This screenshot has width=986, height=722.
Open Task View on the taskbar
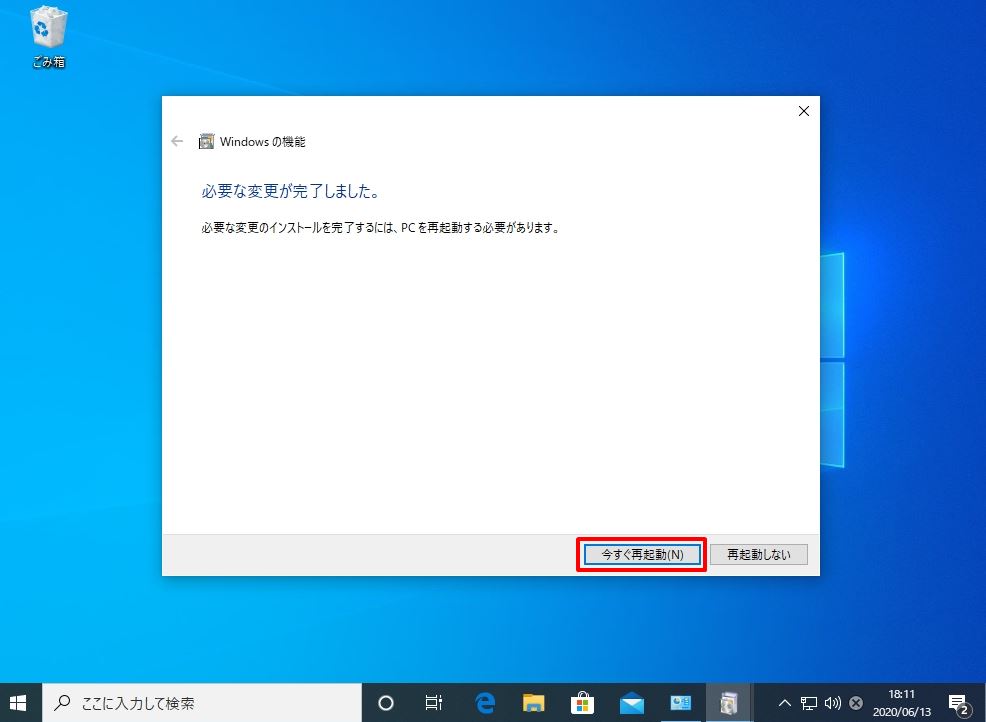point(434,703)
